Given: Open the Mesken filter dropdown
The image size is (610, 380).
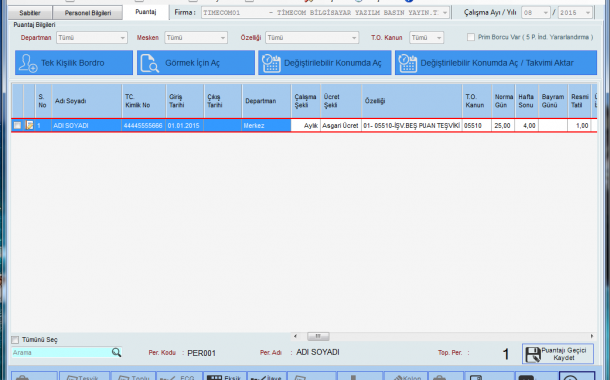Looking at the screenshot, I should pos(196,38).
